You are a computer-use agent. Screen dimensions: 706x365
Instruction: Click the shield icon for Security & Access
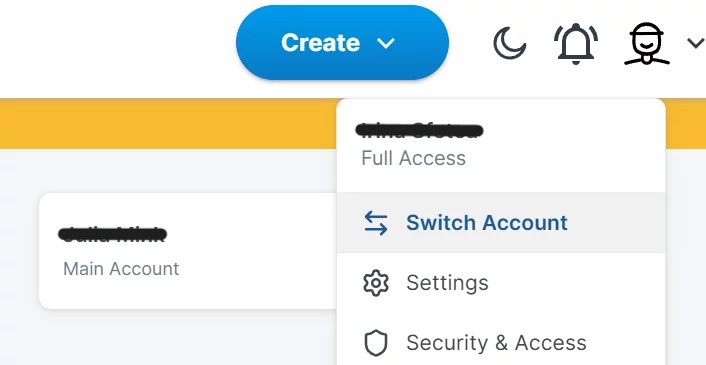[x=376, y=343]
